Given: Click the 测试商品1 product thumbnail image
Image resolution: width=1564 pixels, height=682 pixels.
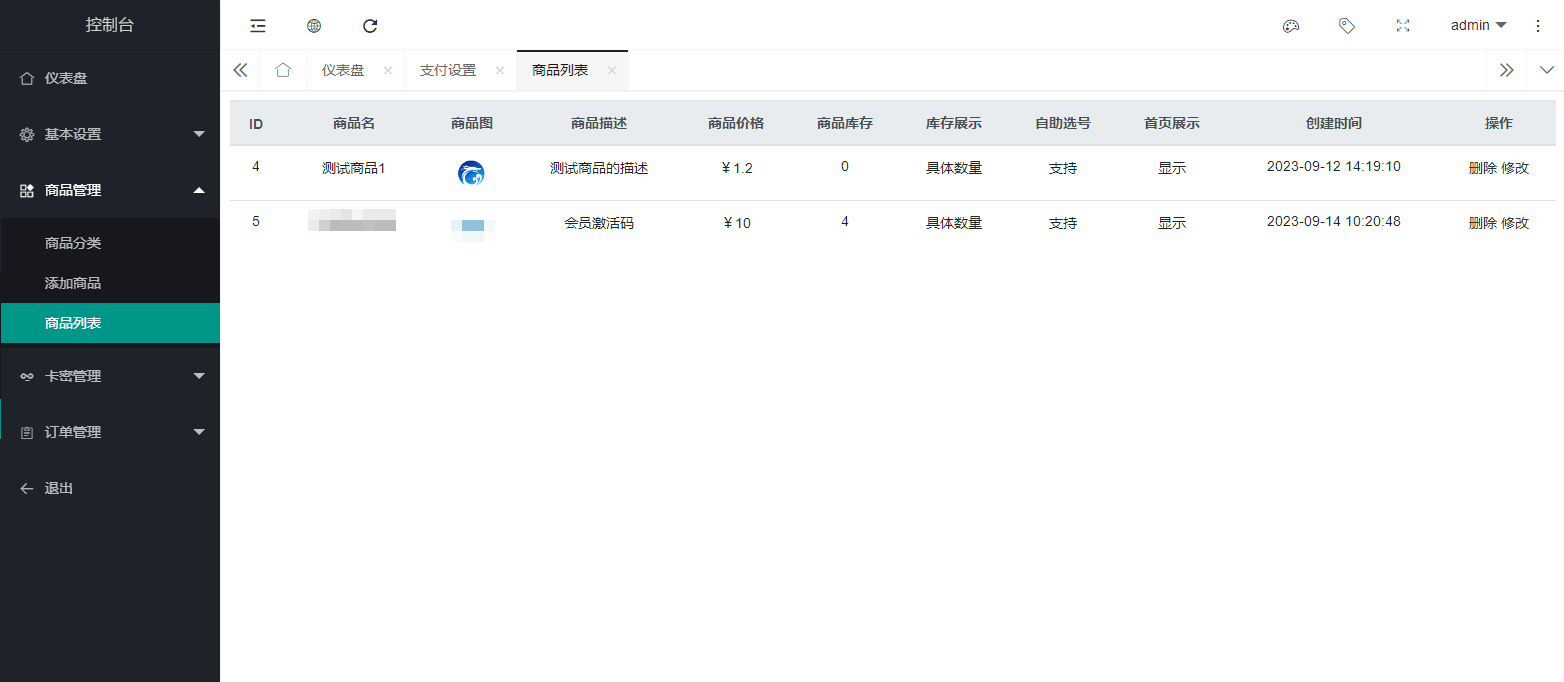Looking at the screenshot, I should click(x=471, y=173).
